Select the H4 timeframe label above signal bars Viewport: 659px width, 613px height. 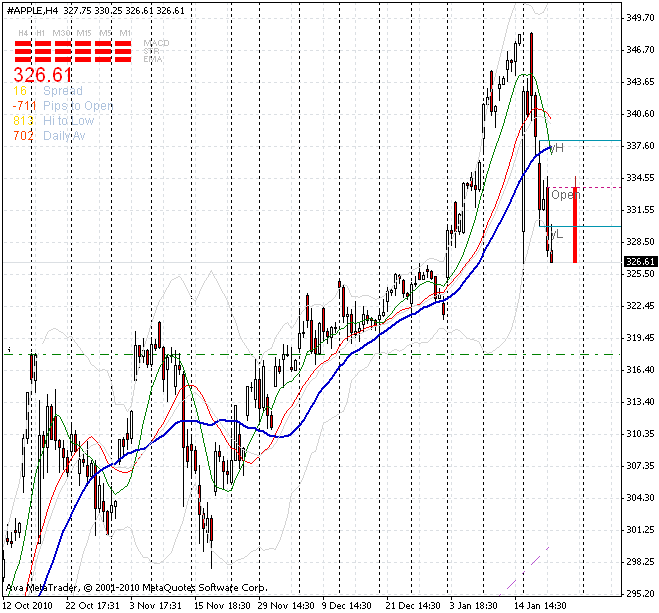23,33
